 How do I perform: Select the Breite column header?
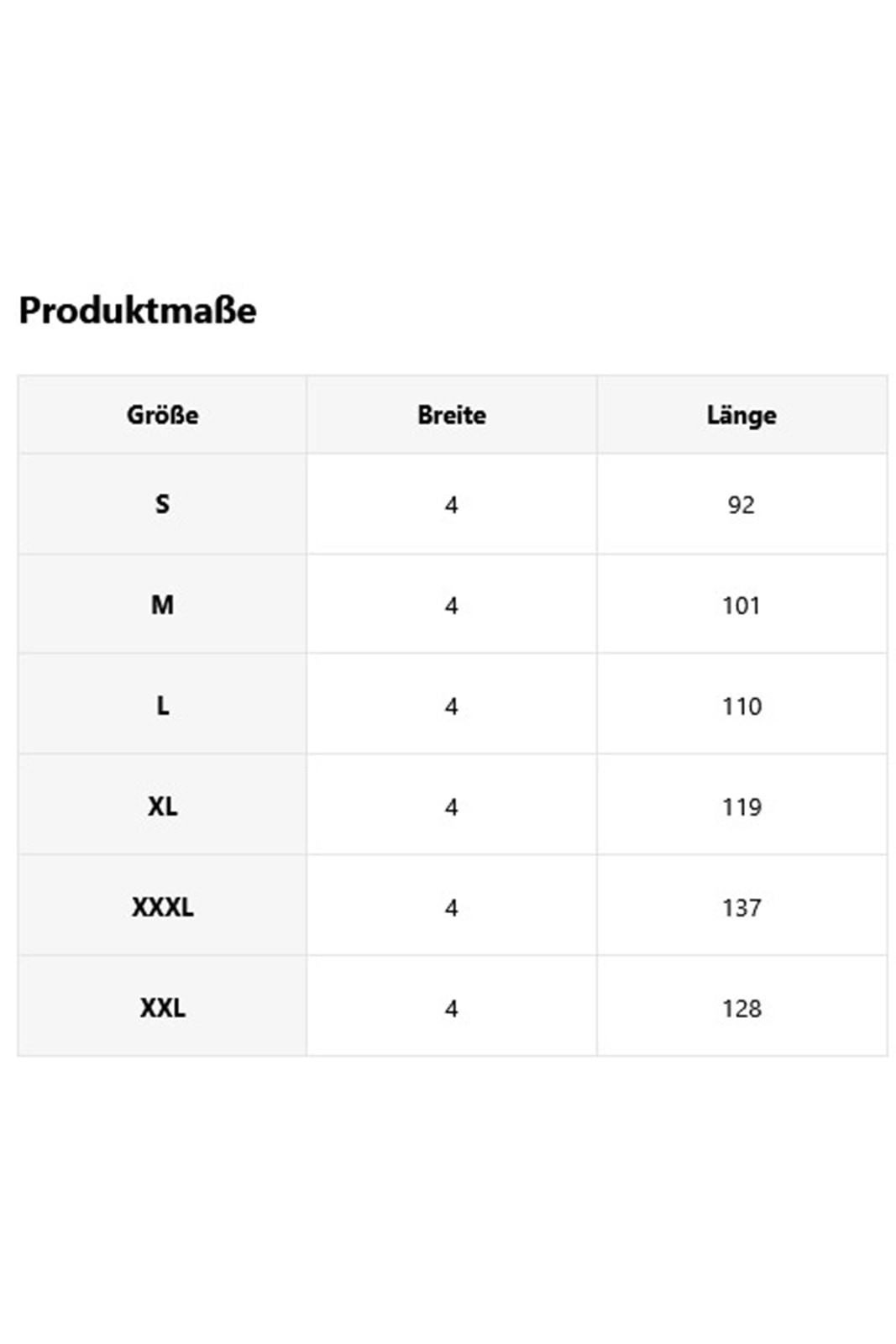click(x=452, y=415)
